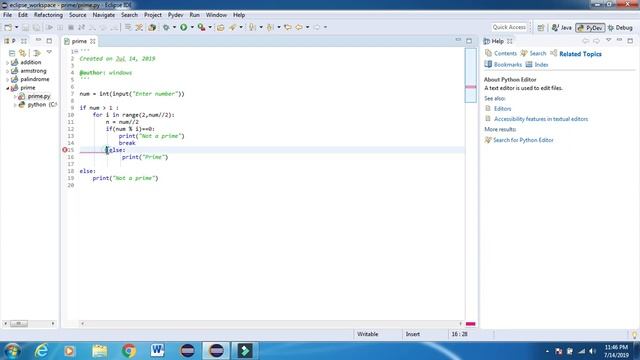Click the Resume debug toolbar icon

tap(49, 27)
